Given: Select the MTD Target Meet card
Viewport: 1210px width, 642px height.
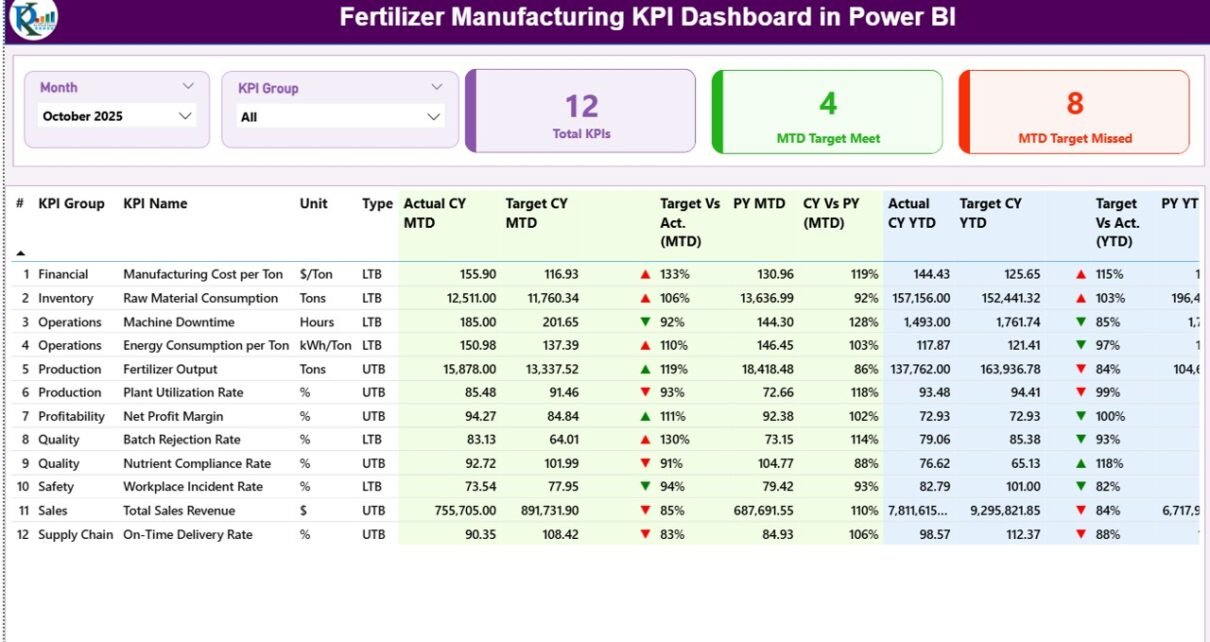Looking at the screenshot, I should tap(828, 112).
